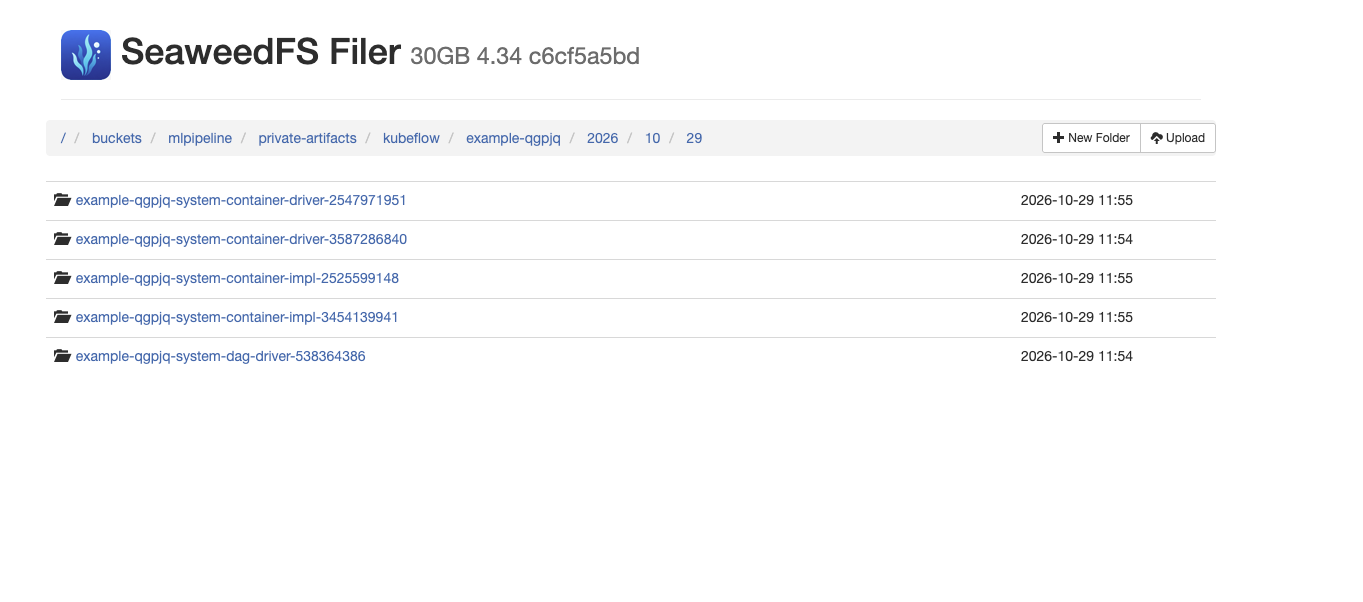Click the SeaweedFS logo icon
The image size is (1363, 602).
point(86,55)
